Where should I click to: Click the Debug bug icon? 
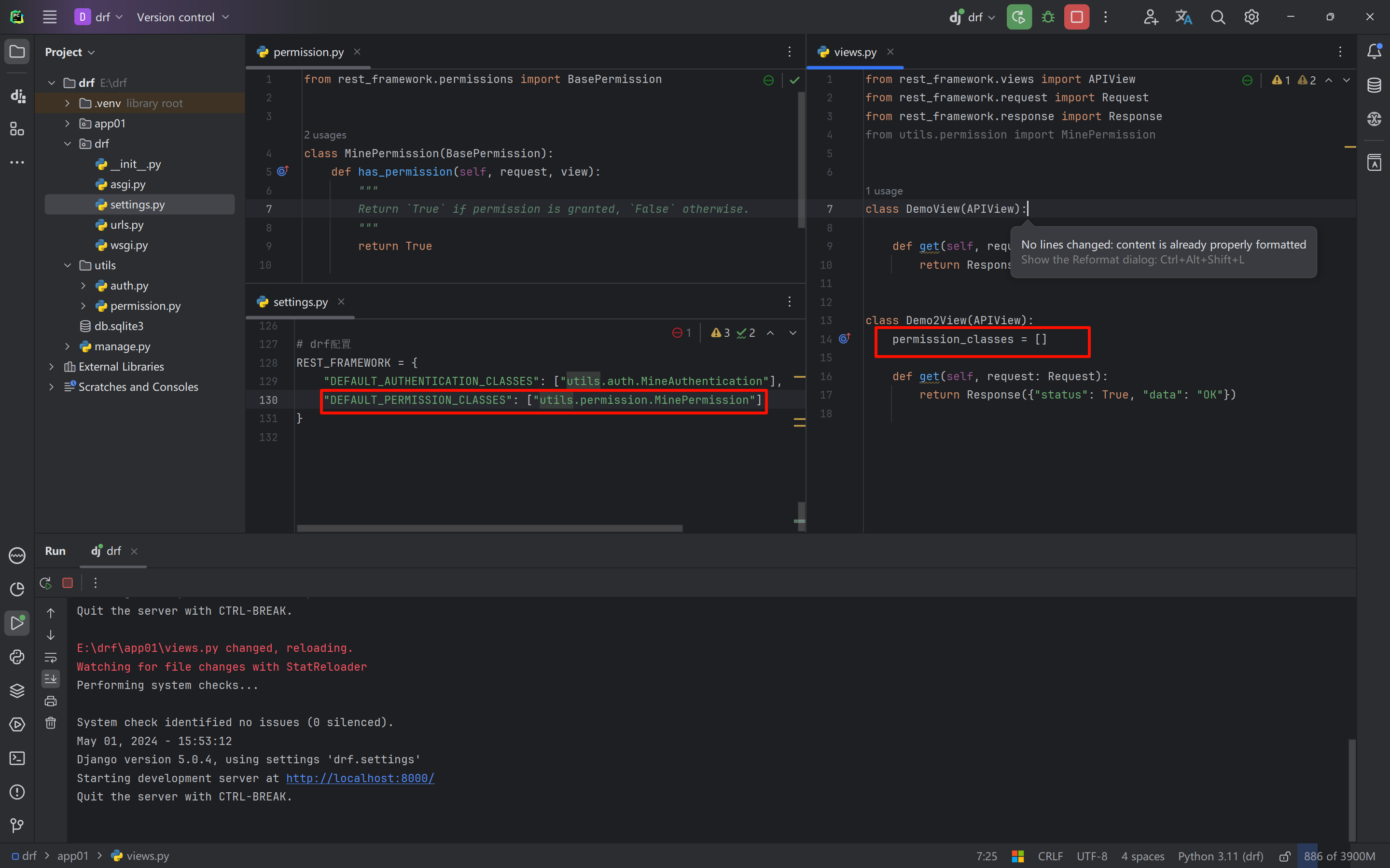(1048, 17)
